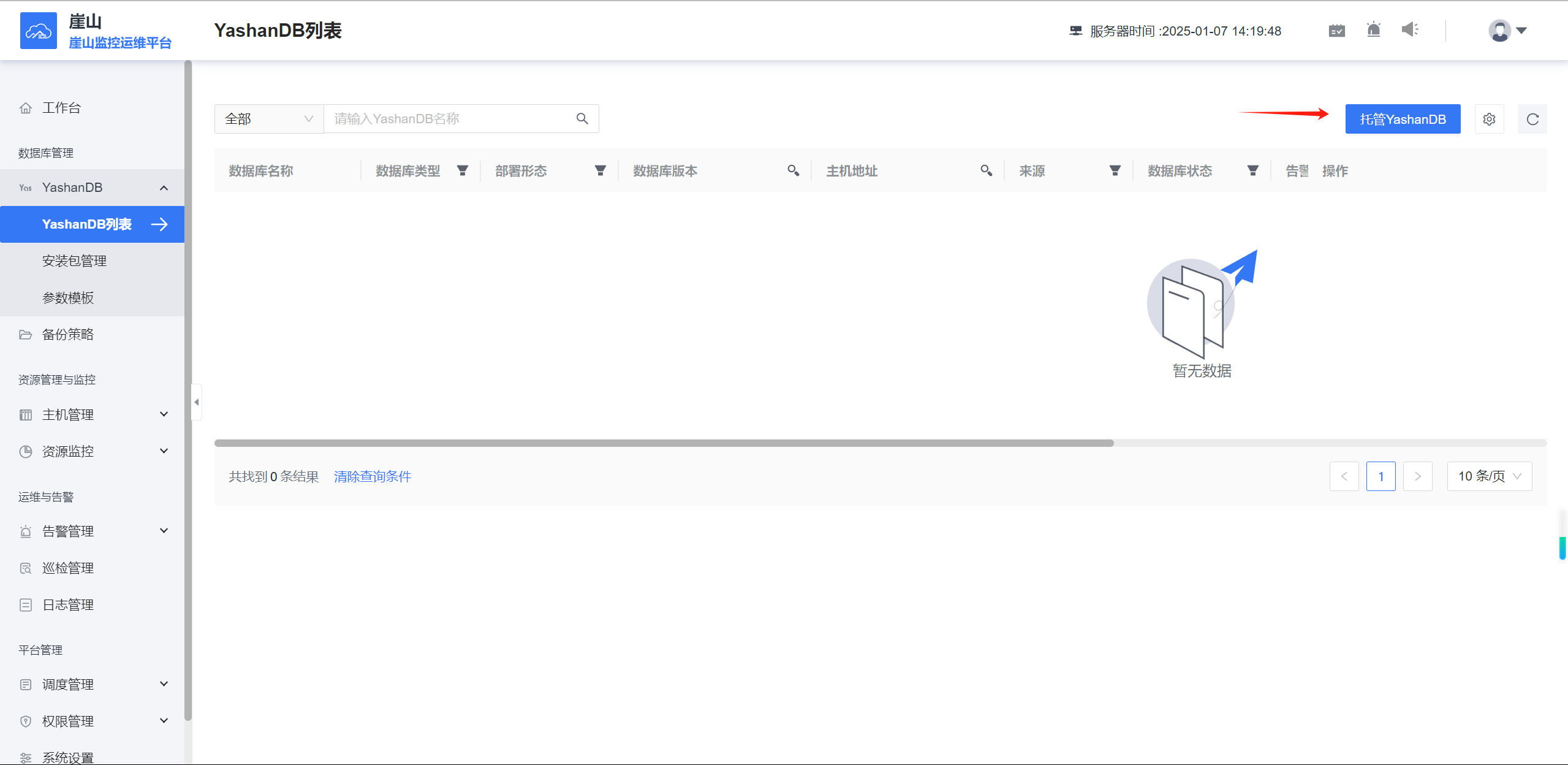Click the 操作 column header
This screenshot has height=765, width=1568.
click(x=1335, y=171)
